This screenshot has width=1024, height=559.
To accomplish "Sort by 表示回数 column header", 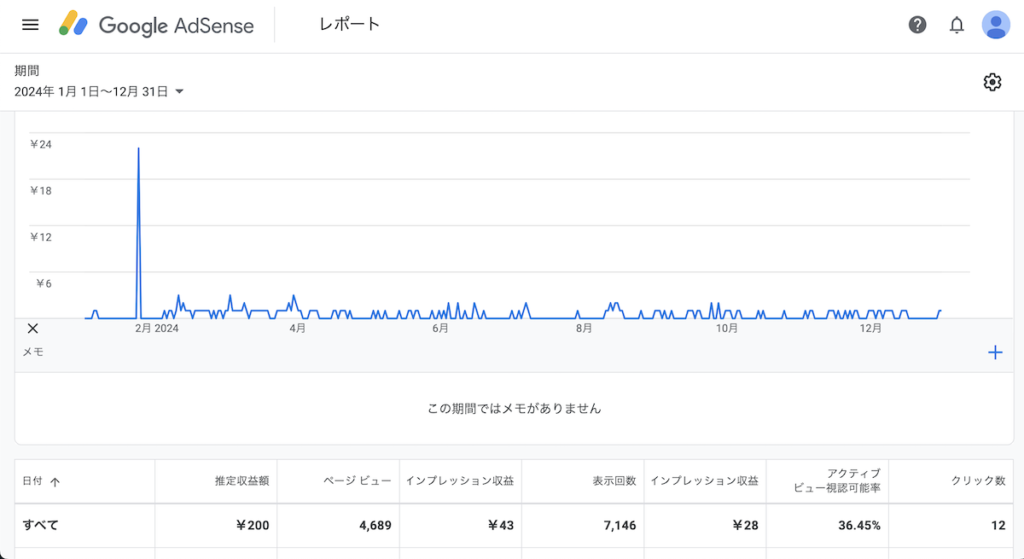I will pos(614,481).
